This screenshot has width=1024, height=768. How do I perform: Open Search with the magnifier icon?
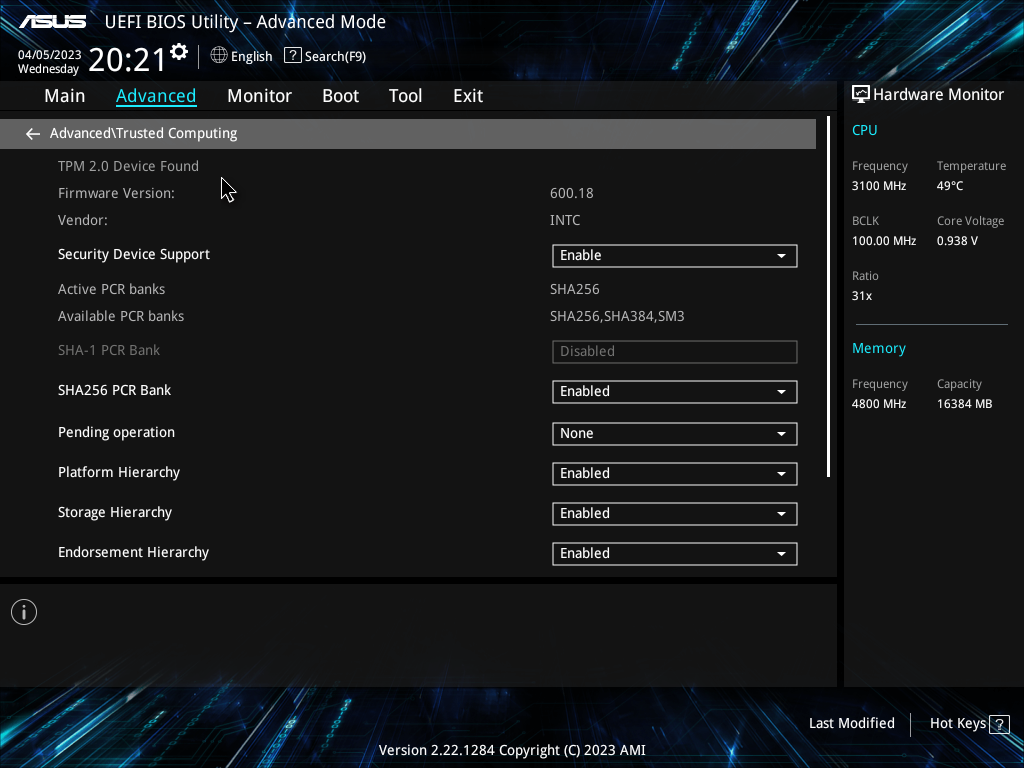[x=291, y=56]
